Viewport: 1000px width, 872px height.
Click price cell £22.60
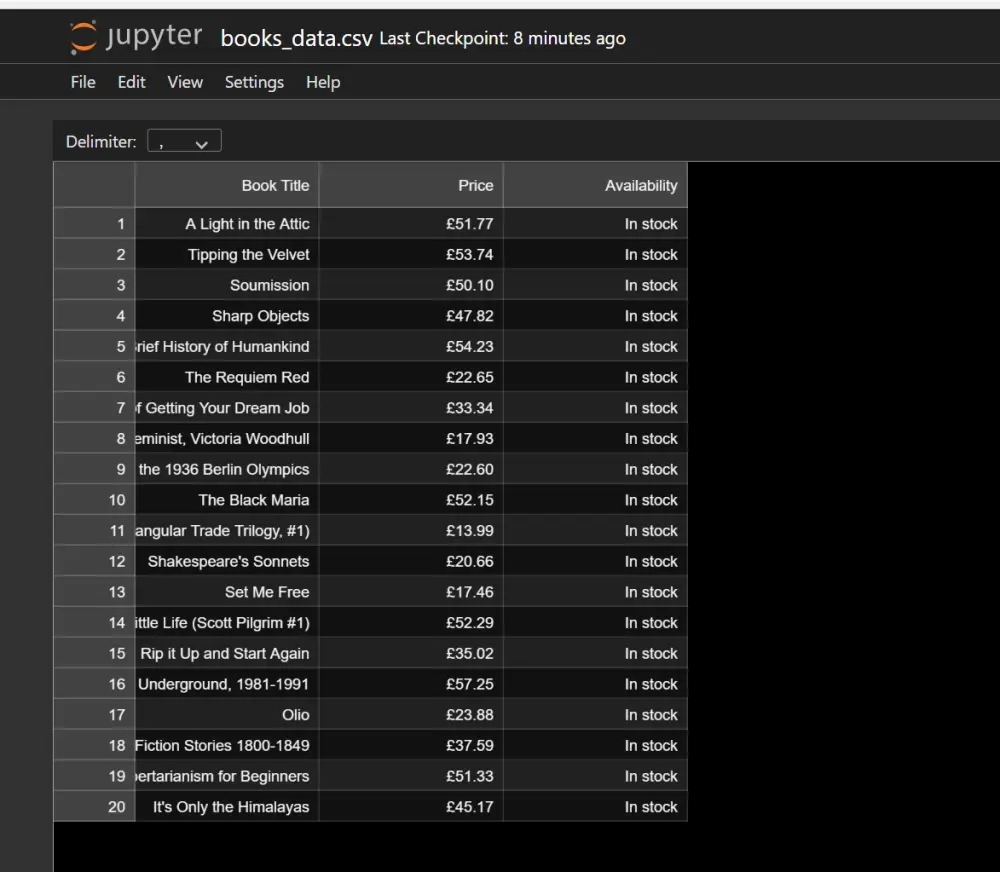point(411,469)
